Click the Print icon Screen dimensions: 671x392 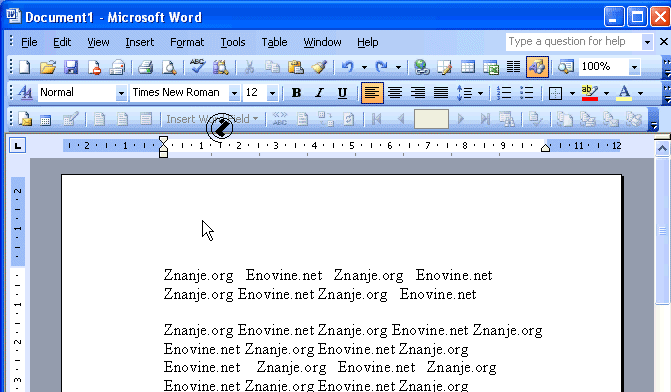[x=145, y=67]
